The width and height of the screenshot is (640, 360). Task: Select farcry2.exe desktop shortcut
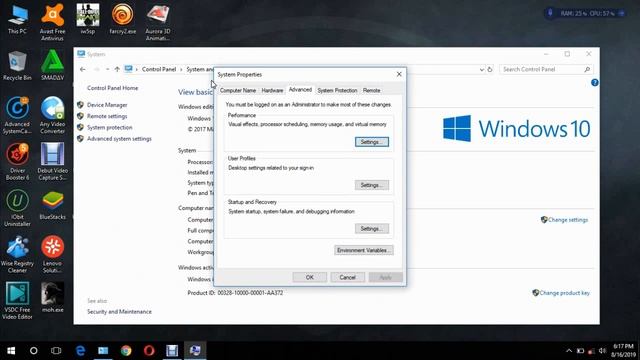coord(122,19)
